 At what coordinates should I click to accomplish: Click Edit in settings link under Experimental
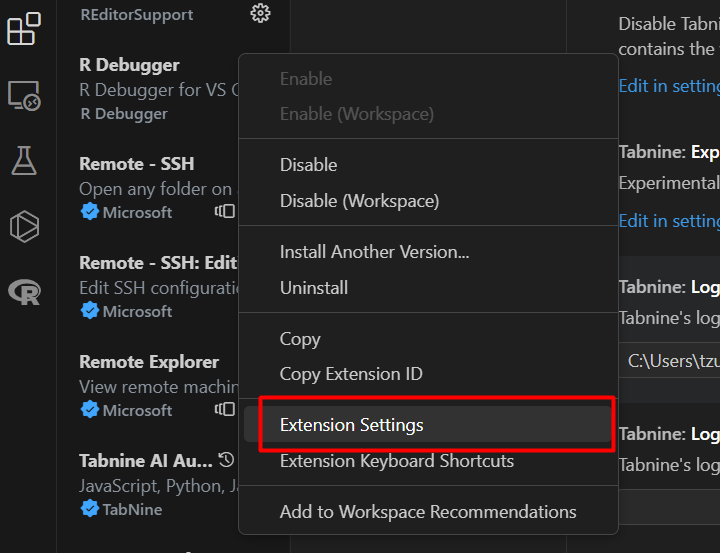coord(669,221)
